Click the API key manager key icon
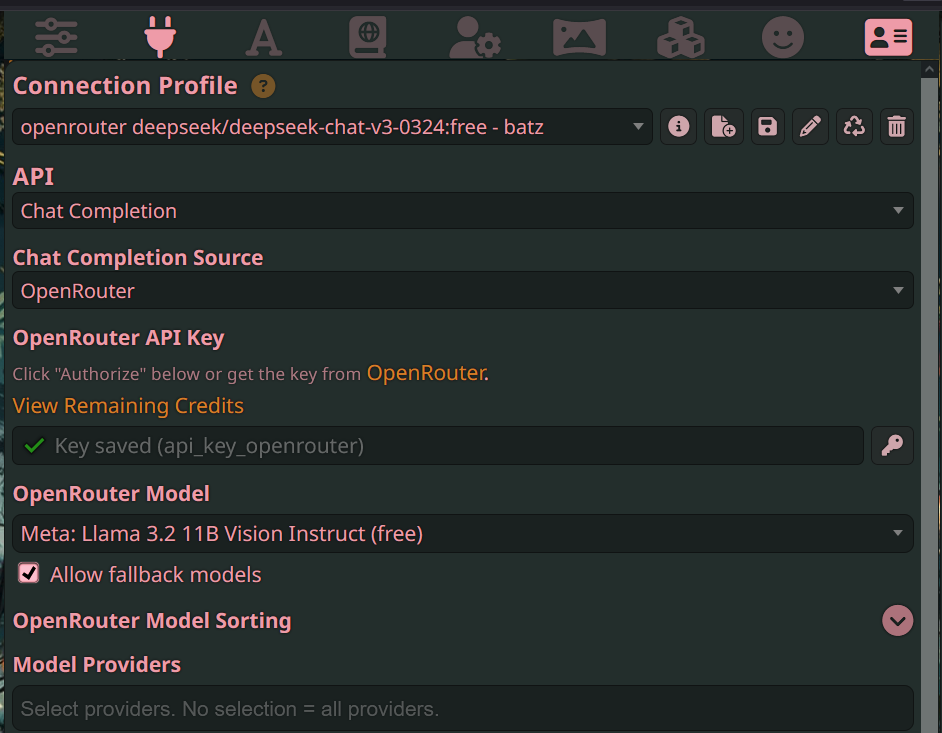 892,445
